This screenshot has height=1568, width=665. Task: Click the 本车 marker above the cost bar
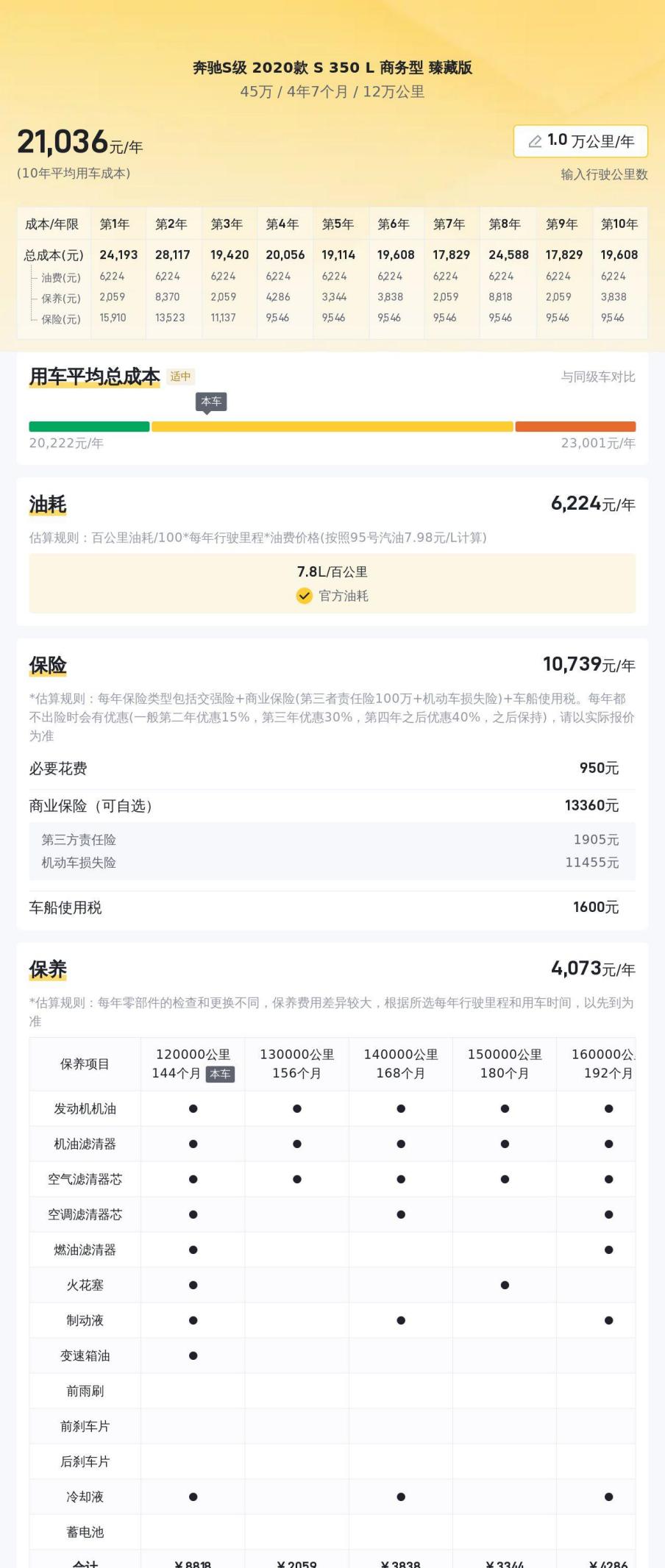tap(211, 402)
